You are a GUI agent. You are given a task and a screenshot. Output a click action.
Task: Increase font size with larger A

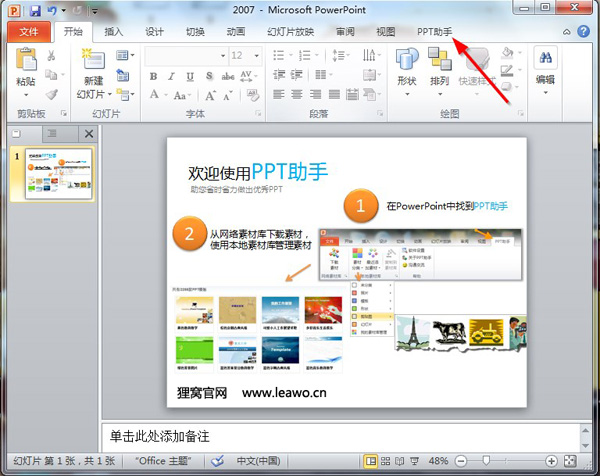coord(210,95)
